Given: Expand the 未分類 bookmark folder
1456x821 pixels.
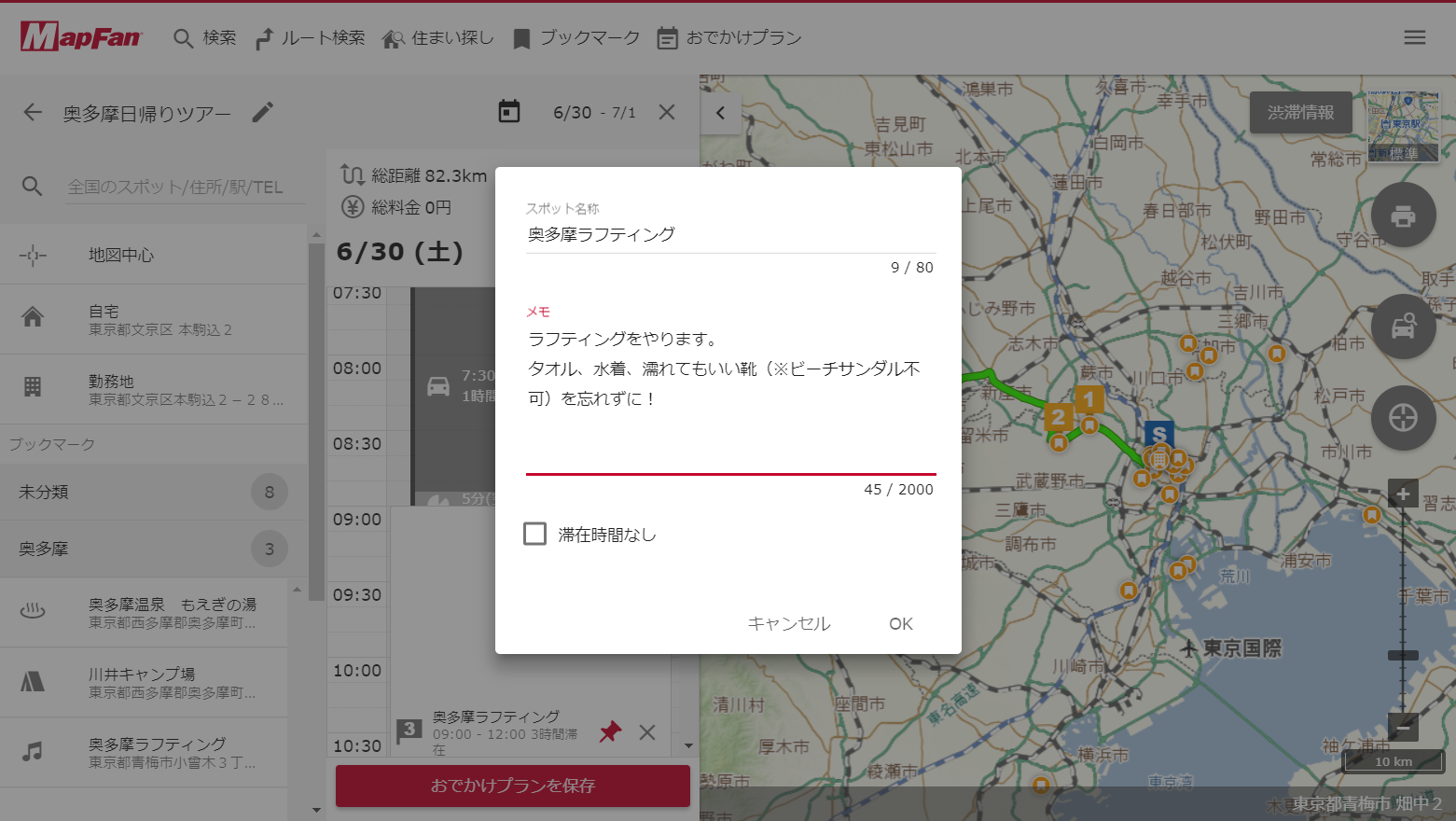Looking at the screenshot, I should (154, 492).
